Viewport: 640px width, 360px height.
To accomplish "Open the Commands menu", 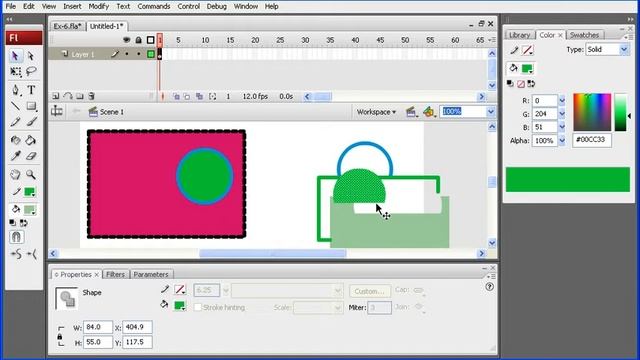I will point(154,7).
